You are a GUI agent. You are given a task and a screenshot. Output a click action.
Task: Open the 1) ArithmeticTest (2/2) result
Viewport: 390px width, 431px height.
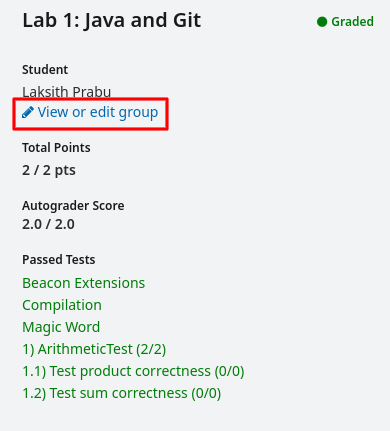coord(94,349)
